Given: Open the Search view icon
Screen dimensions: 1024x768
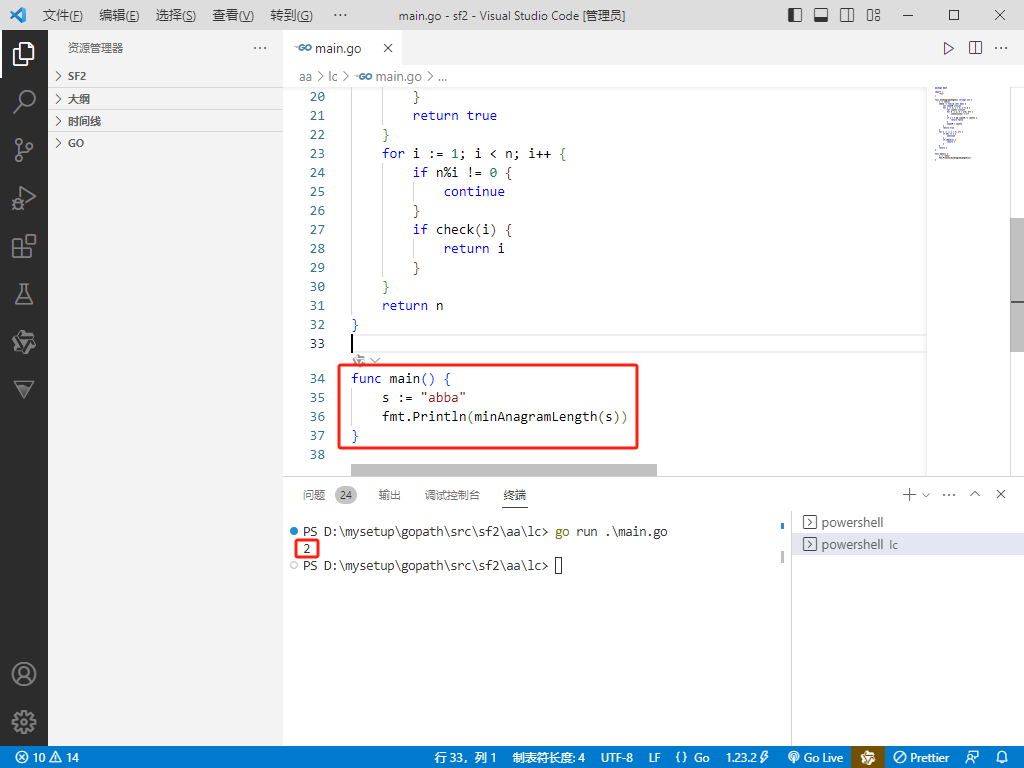Looking at the screenshot, I should [x=24, y=102].
